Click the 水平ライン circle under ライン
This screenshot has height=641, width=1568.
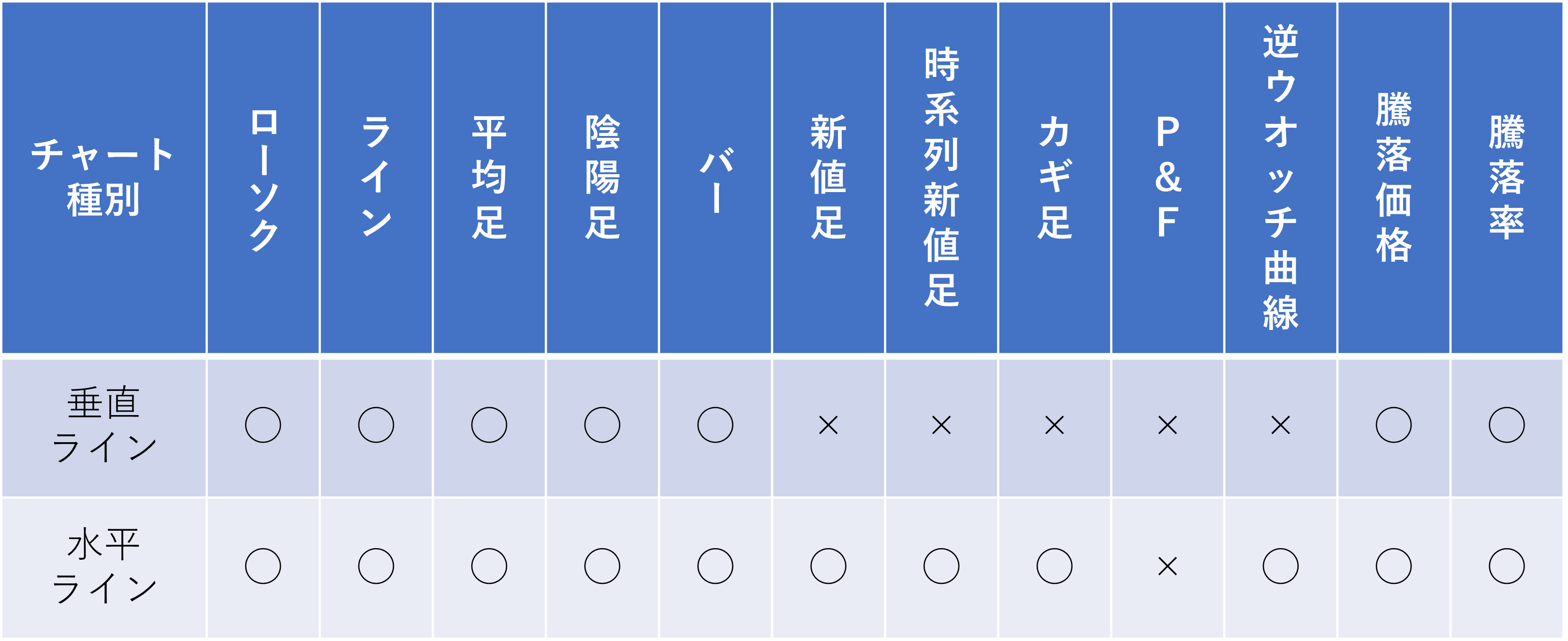(x=376, y=566)
